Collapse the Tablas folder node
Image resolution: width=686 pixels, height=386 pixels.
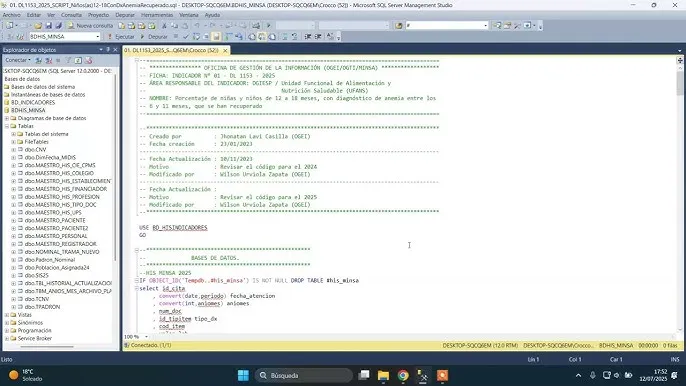[x=7, y=126]
